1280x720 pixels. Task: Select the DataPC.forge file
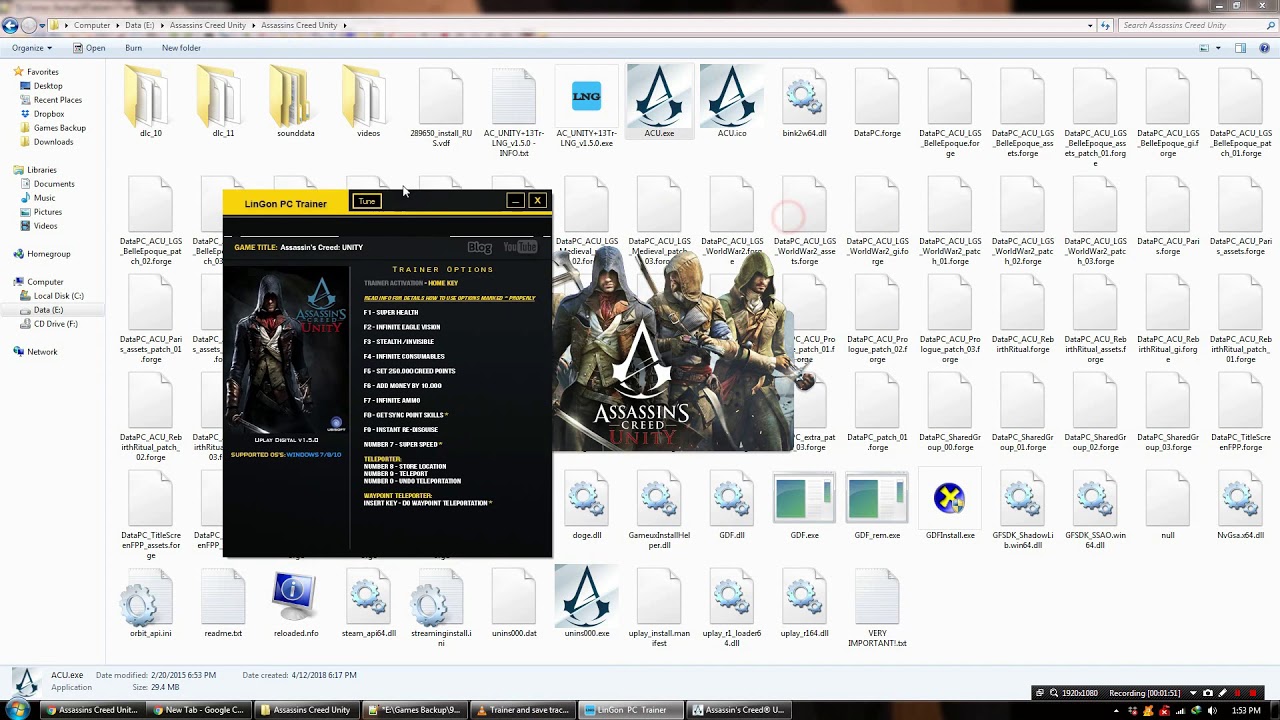click(x=877, y=100)
